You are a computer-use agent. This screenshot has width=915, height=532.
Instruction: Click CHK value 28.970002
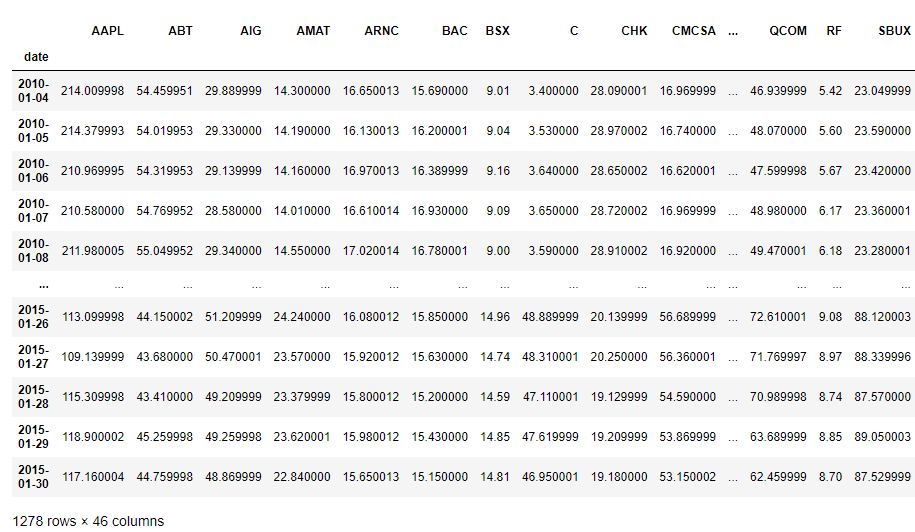[x=619, y=131]
